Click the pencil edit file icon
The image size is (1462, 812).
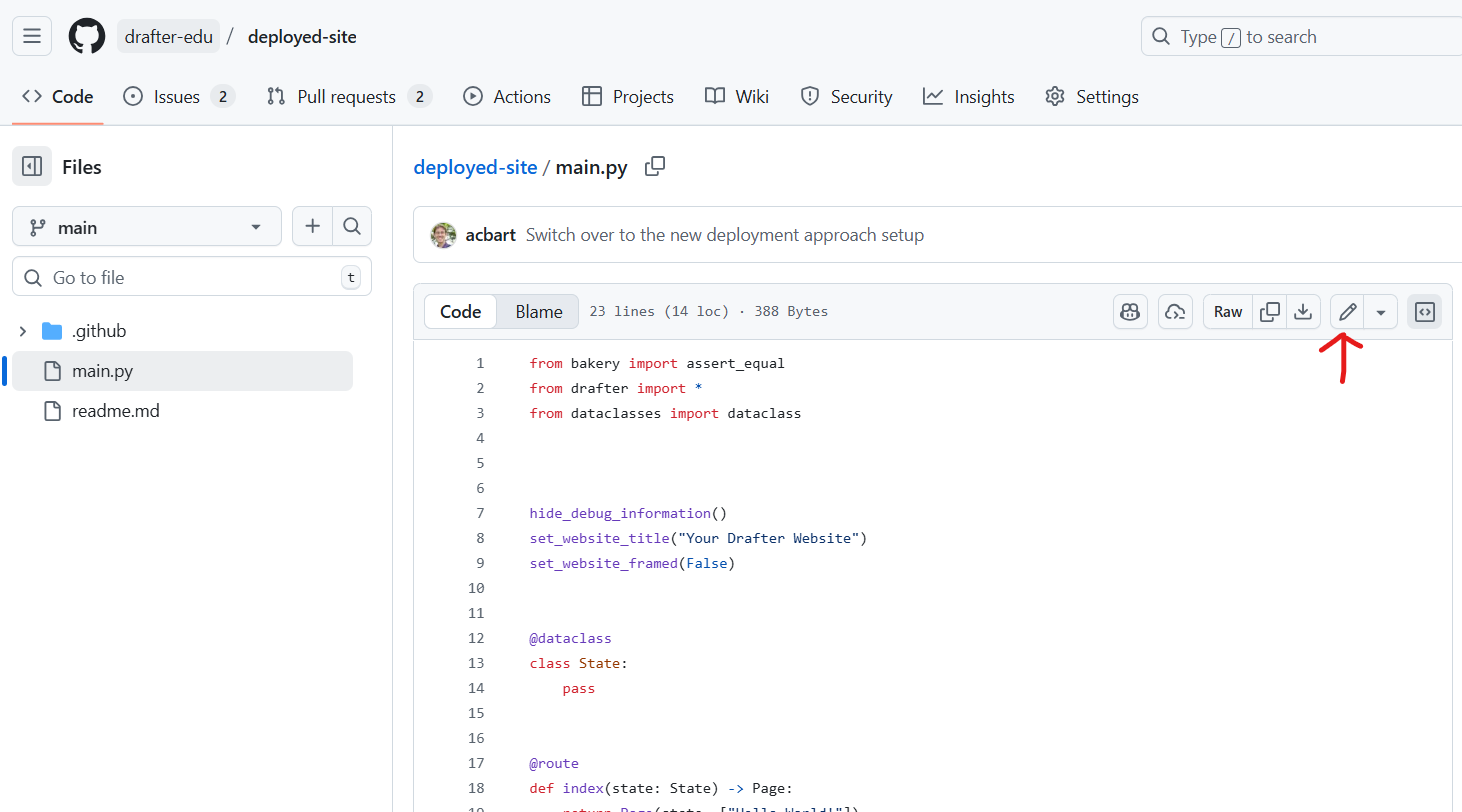pos(1348,312)
